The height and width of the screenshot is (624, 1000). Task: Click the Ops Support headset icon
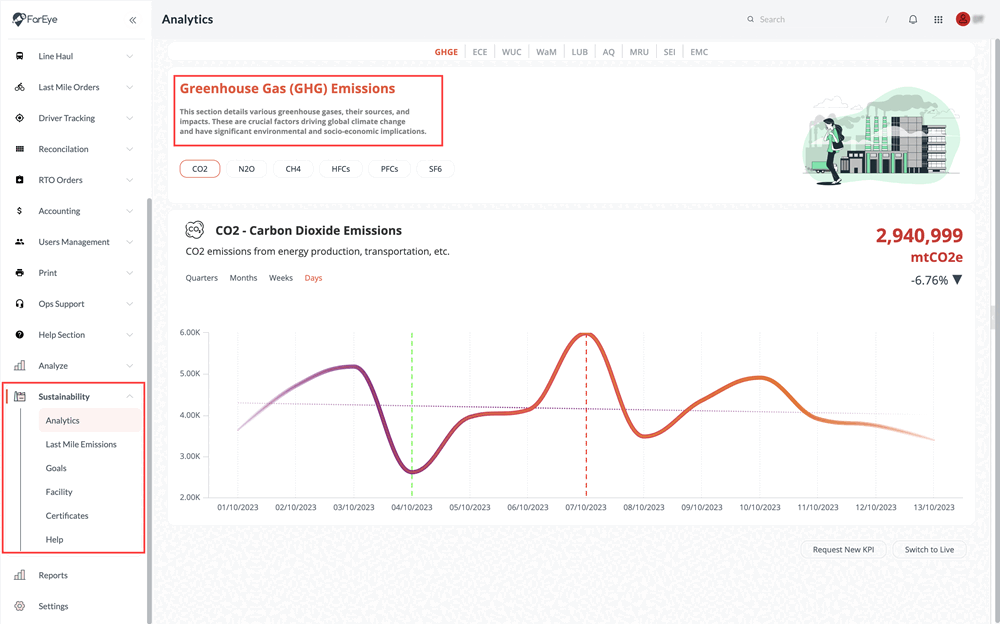(x=20, y=304)
